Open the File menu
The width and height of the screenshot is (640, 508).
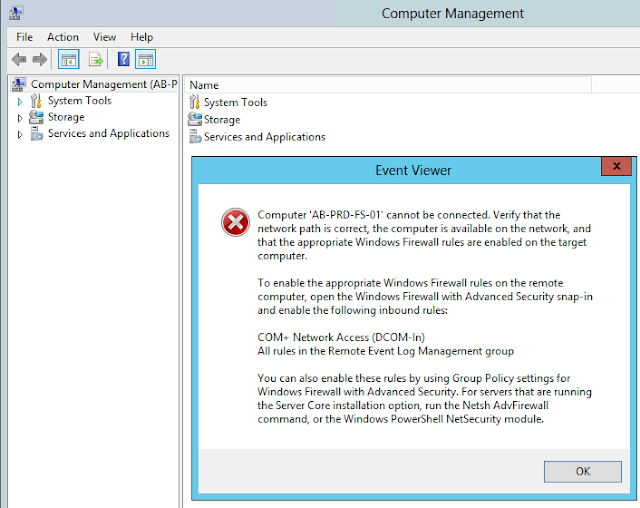24,37
